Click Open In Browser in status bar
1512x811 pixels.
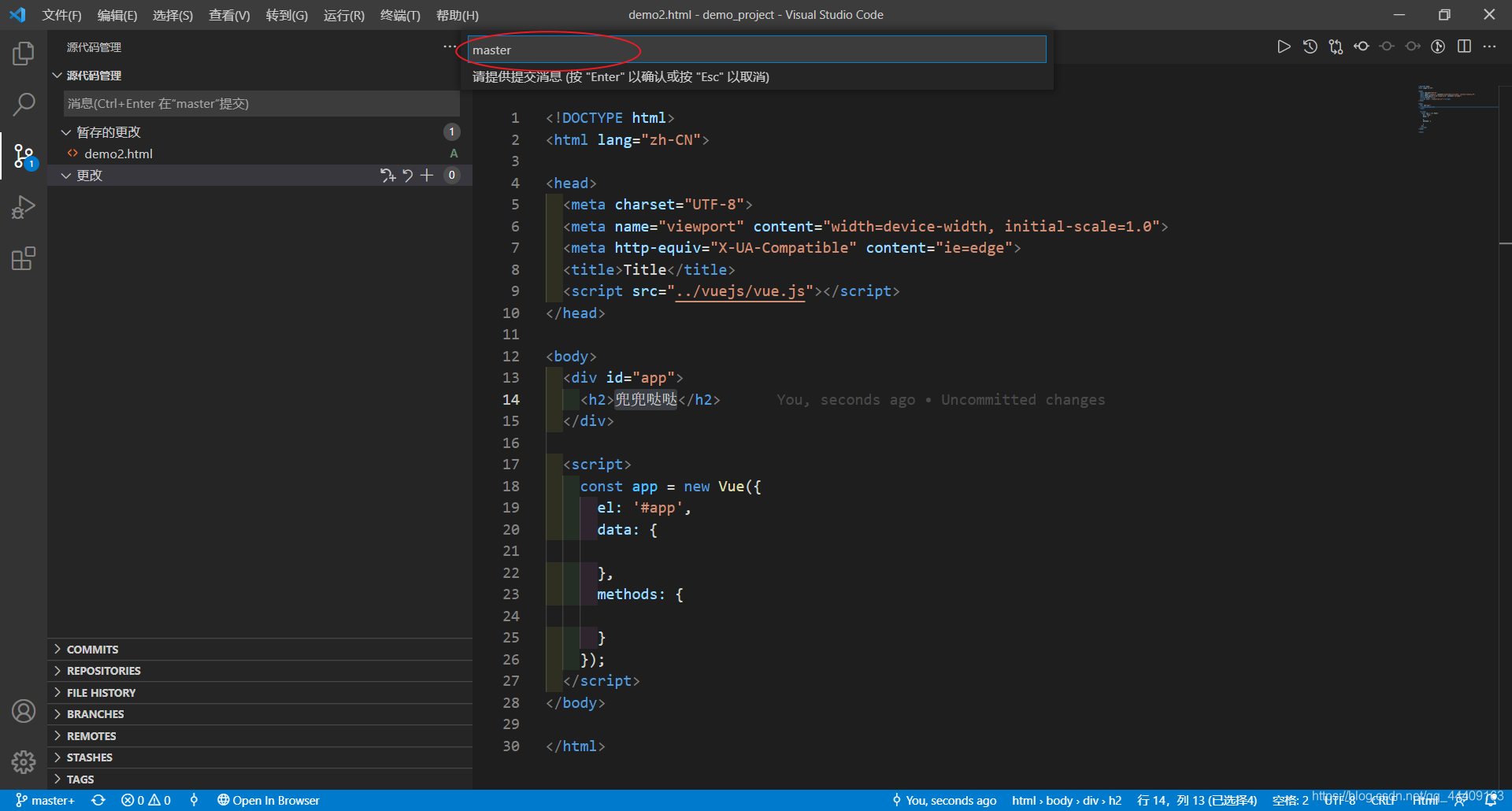point(269,800)
